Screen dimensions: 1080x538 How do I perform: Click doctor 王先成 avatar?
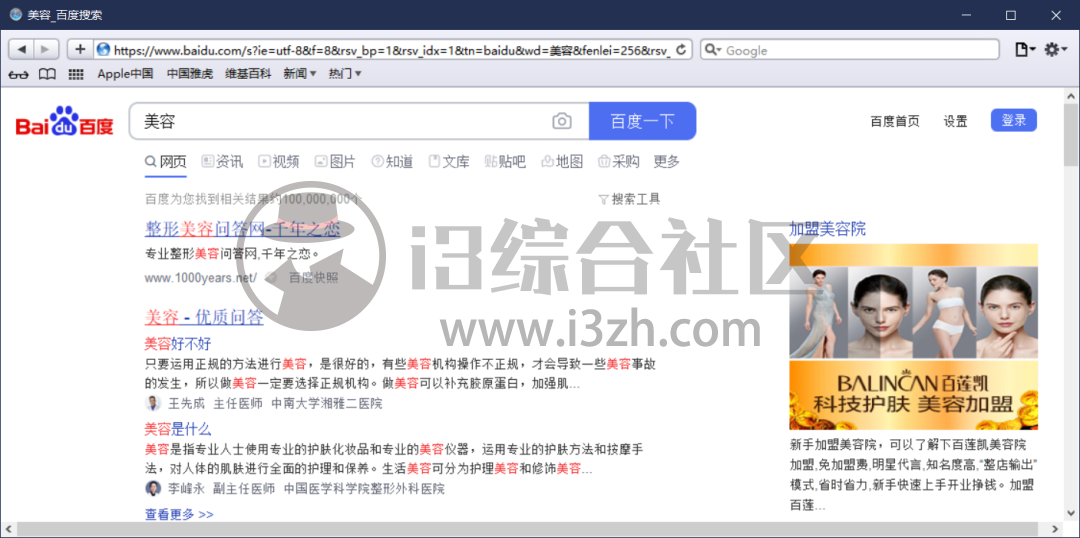(x=152, y=403)
